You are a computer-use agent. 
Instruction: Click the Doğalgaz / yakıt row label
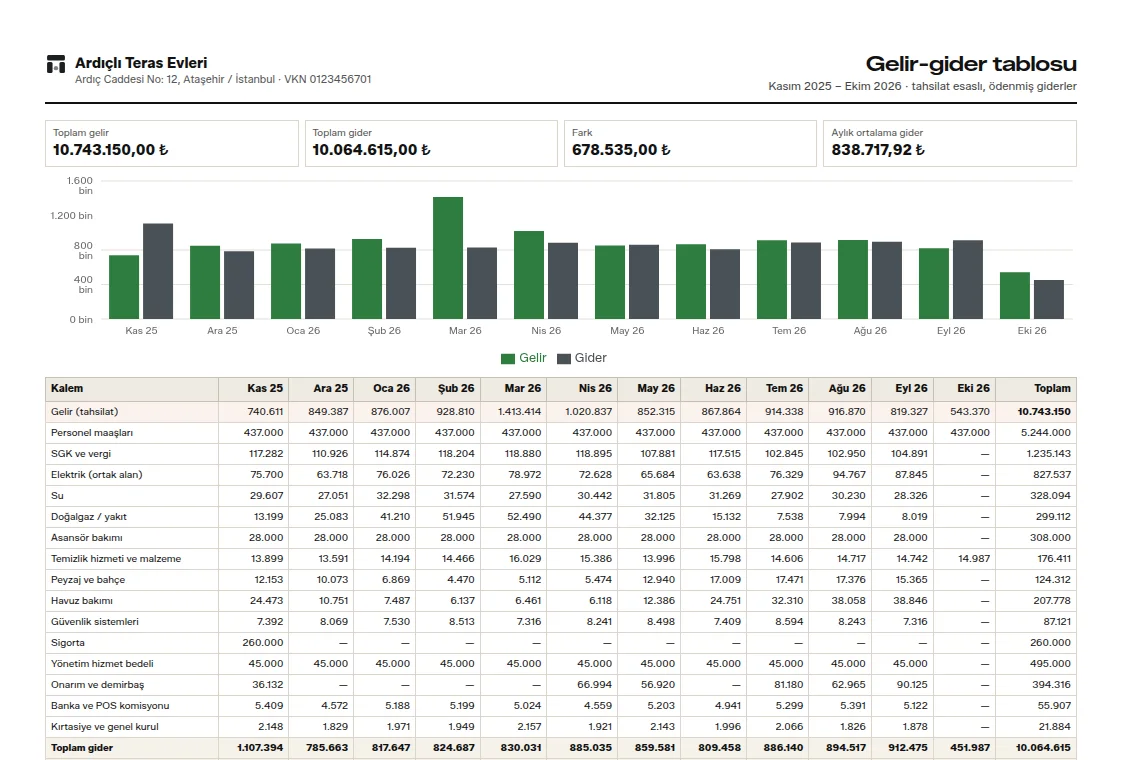coord(89,517)
